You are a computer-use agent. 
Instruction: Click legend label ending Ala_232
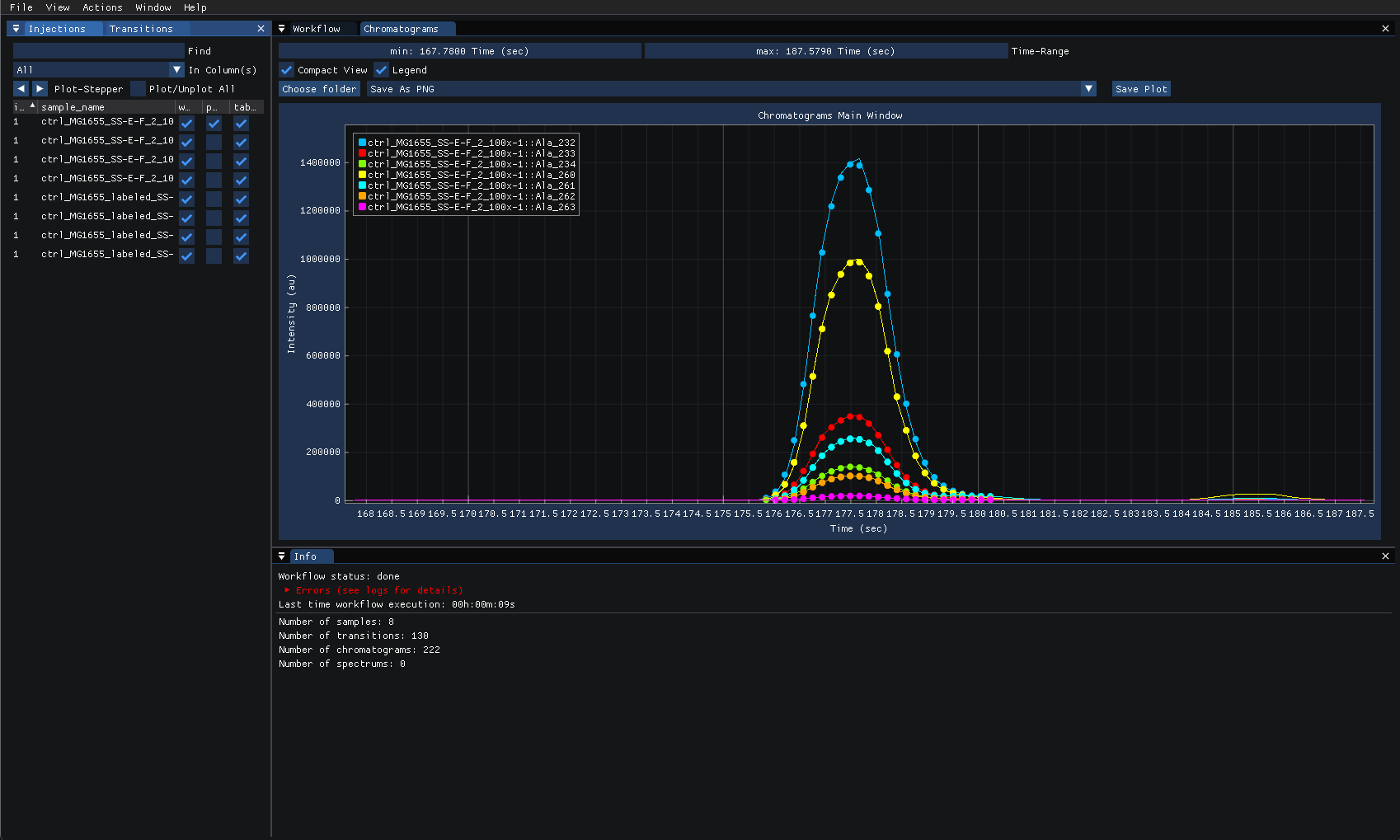pyautogui.click(x=472, y=143)
